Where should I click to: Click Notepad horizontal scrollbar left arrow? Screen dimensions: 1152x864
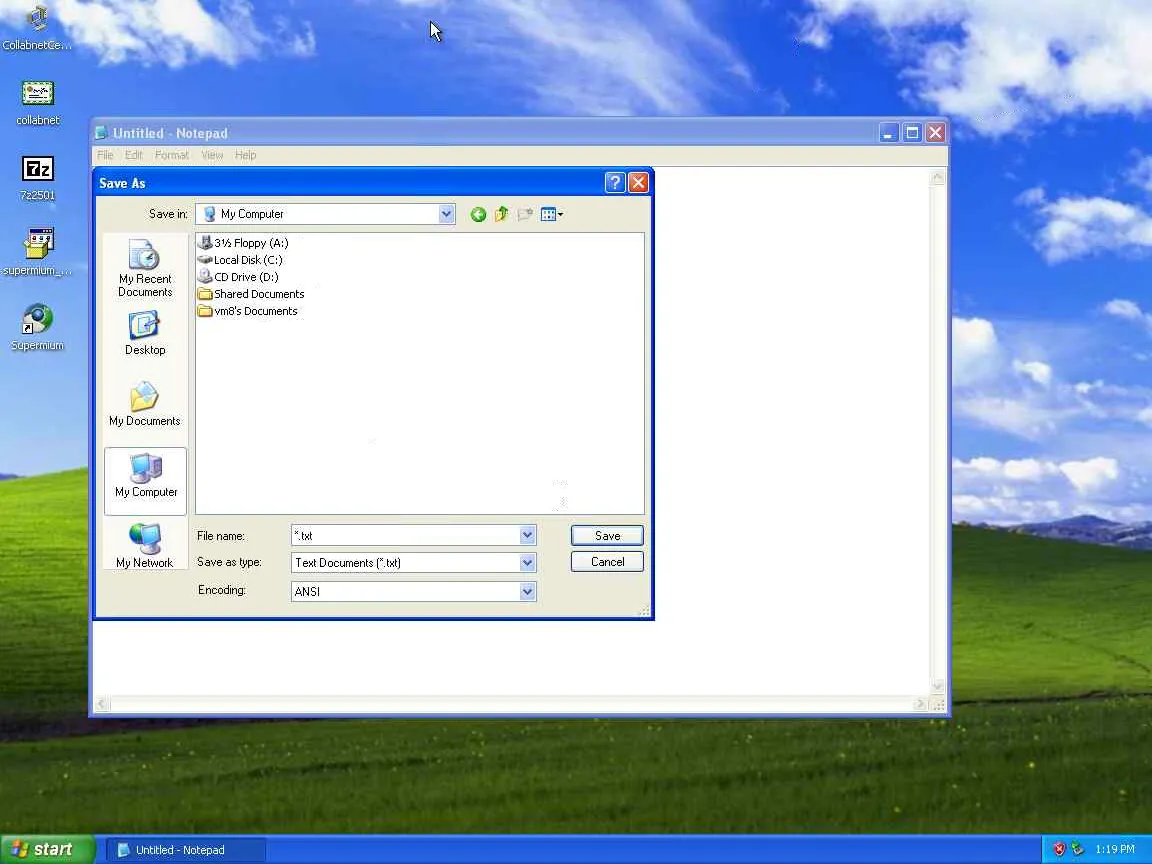[102, 705]
